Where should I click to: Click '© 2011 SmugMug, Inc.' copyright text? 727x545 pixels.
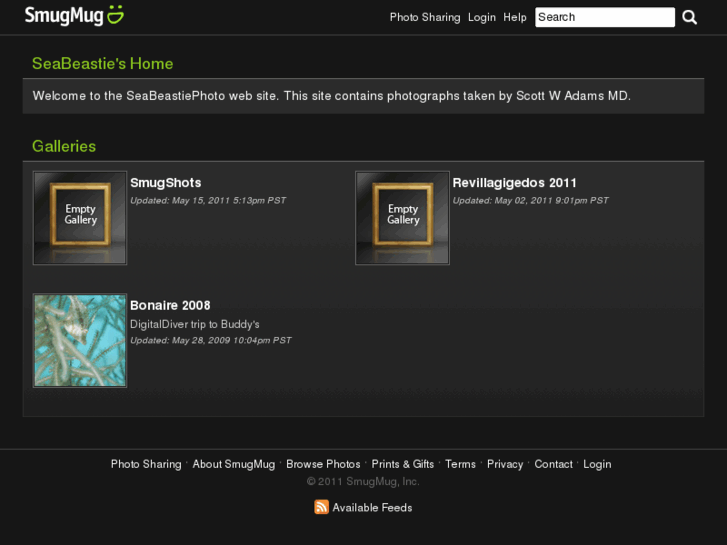tap(363, 481)
